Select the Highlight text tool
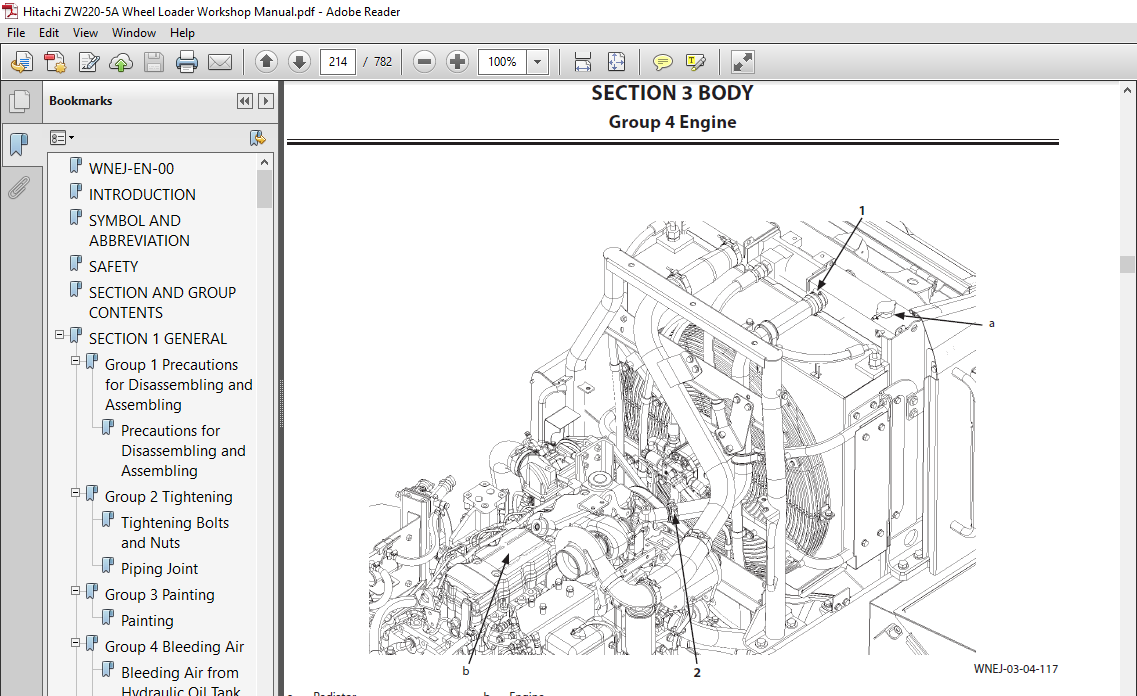The width and height of the screenshot is (1137, 696). [x=695, y=62]
